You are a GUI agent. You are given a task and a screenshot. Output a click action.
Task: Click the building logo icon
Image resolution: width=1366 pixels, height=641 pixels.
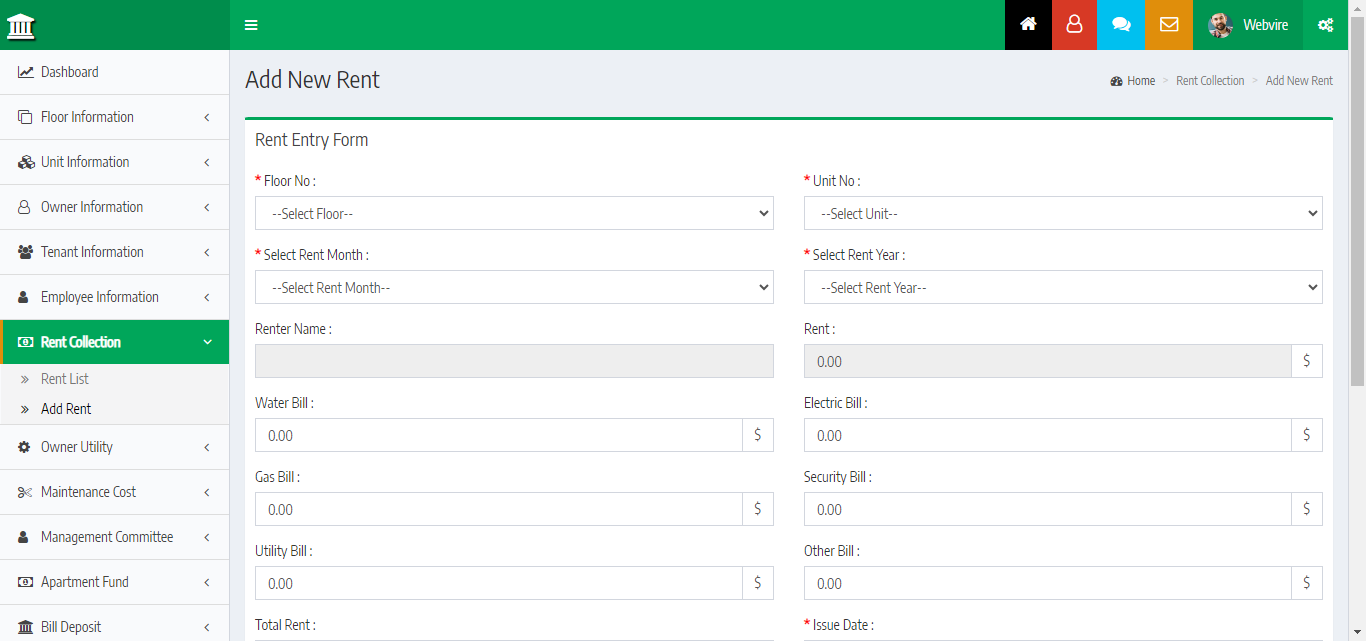click(x=21, y=26)
